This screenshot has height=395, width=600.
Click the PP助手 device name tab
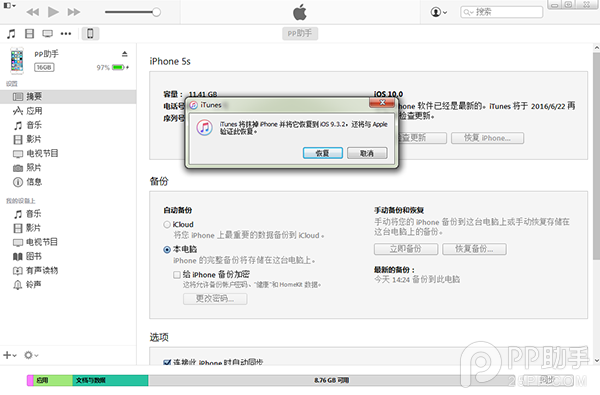tap(300, 34)
